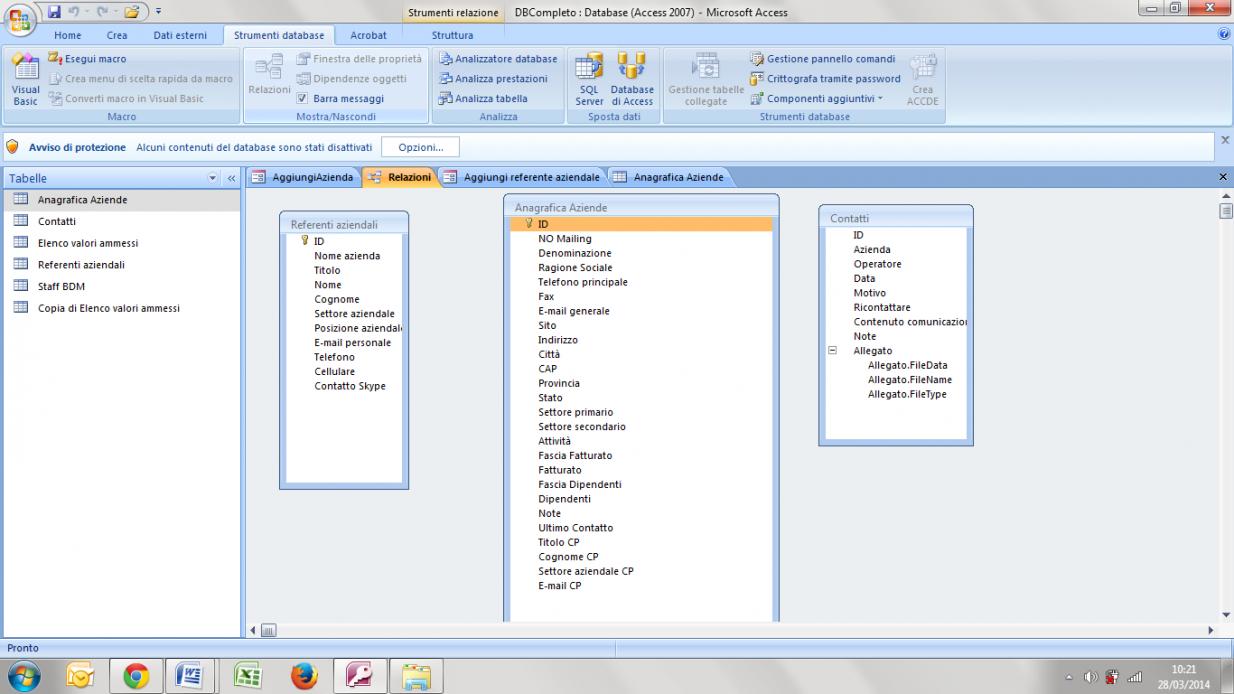Collapse the Allegato field in Contatti
This screenshot has width=1234, height=694.
click(x=831, y=351)
